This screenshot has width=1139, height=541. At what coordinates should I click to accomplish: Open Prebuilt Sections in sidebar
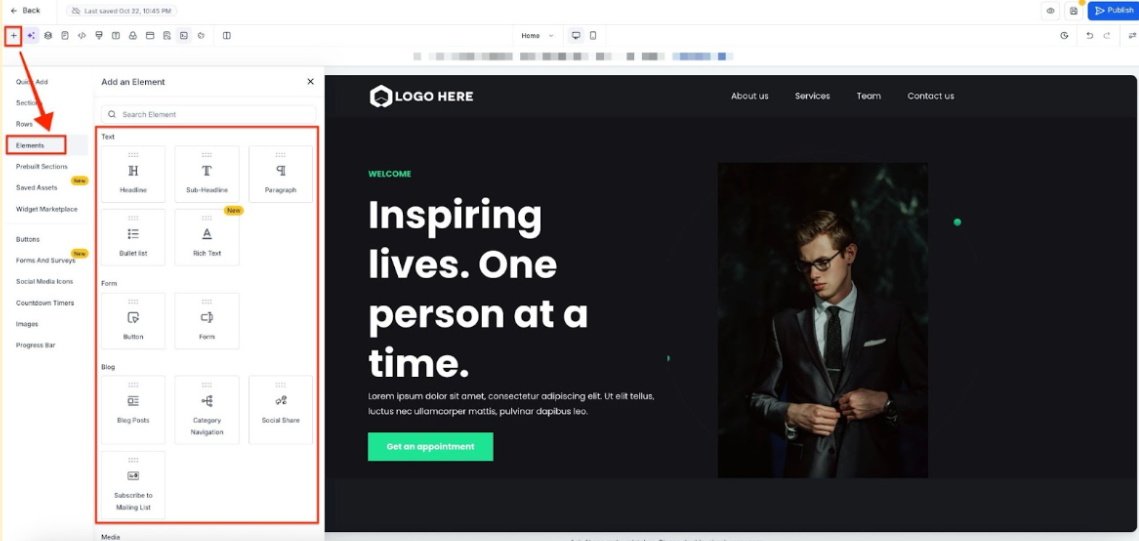coord(42,167)
